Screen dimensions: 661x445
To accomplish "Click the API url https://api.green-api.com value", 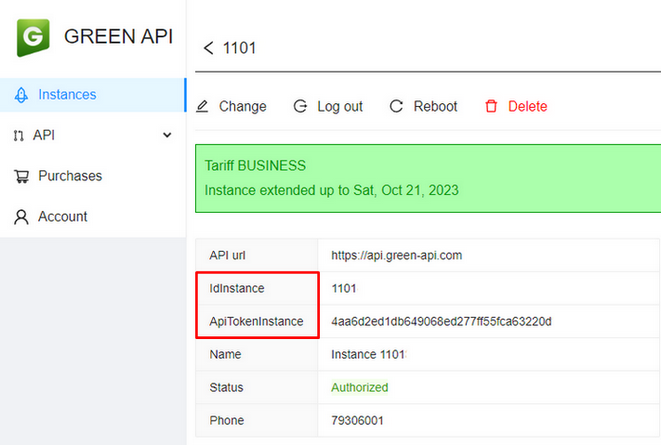I will 396,255.
